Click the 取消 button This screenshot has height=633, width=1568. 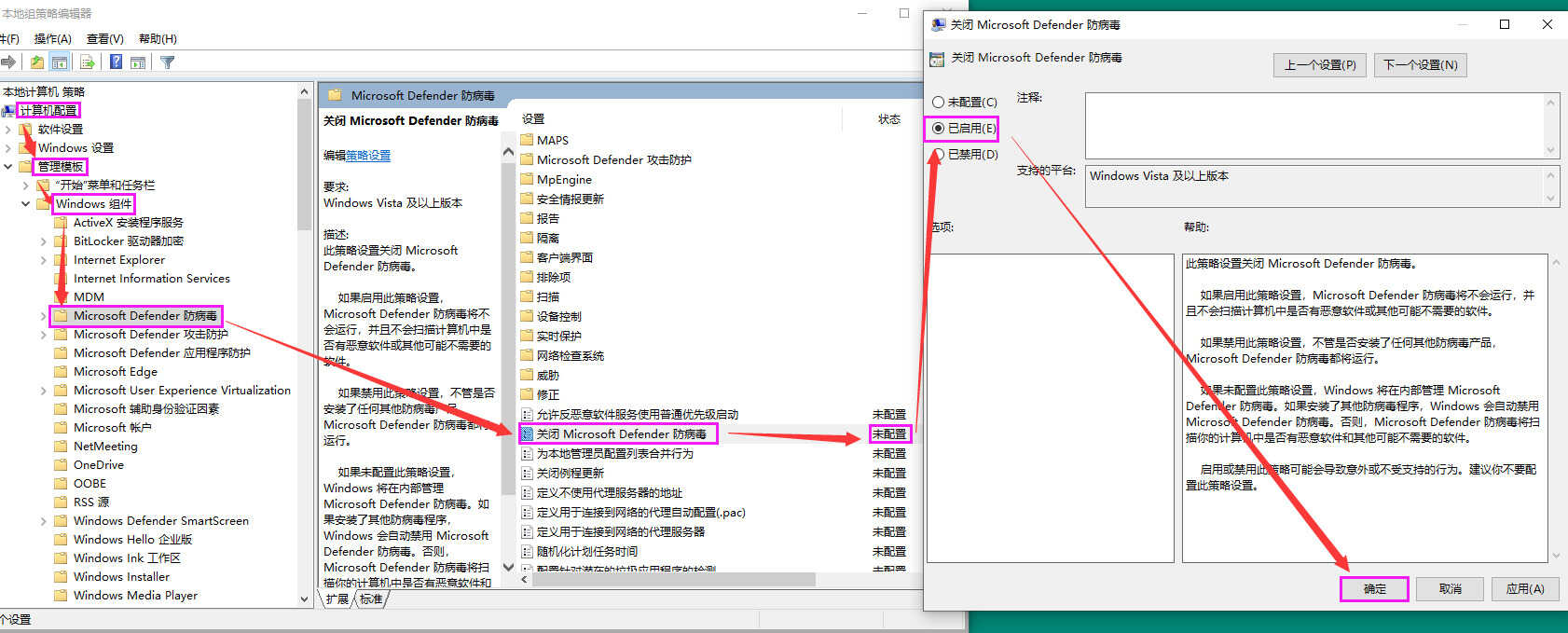click(x=1450, y=589)
